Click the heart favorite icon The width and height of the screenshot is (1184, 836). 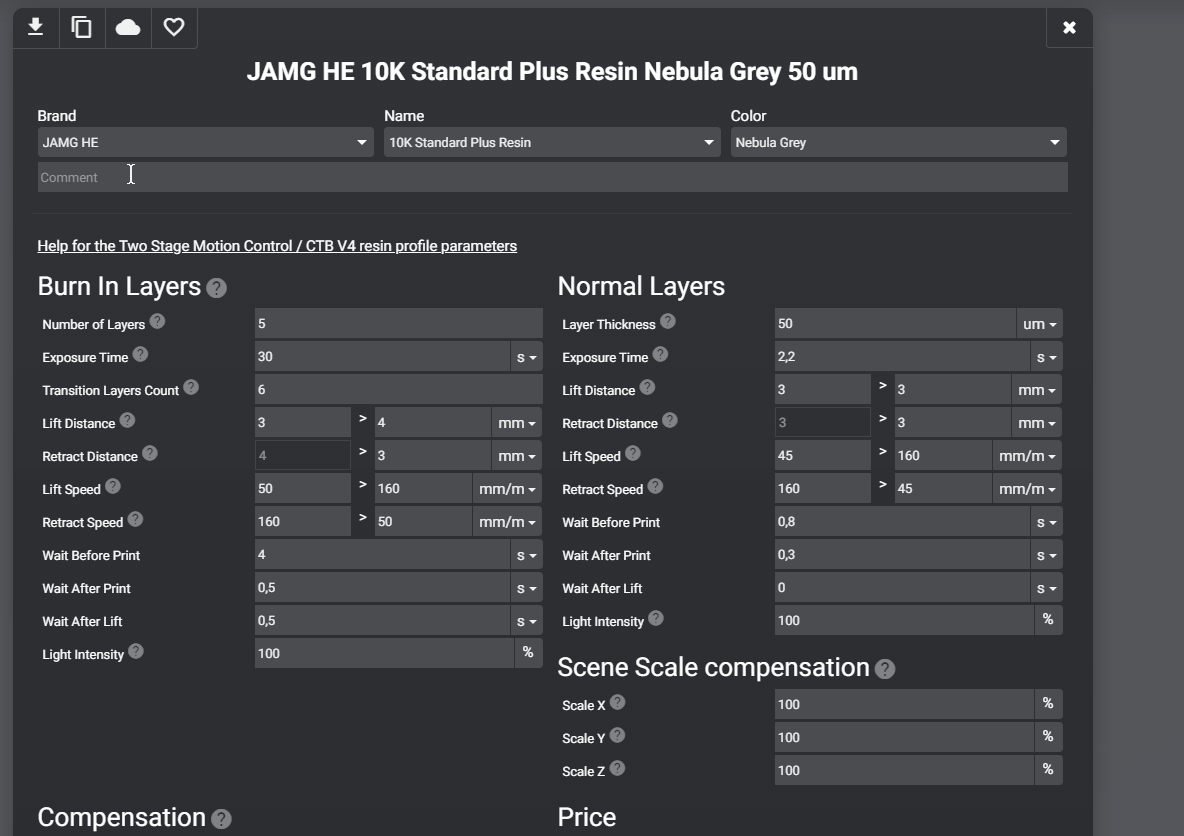174,28
